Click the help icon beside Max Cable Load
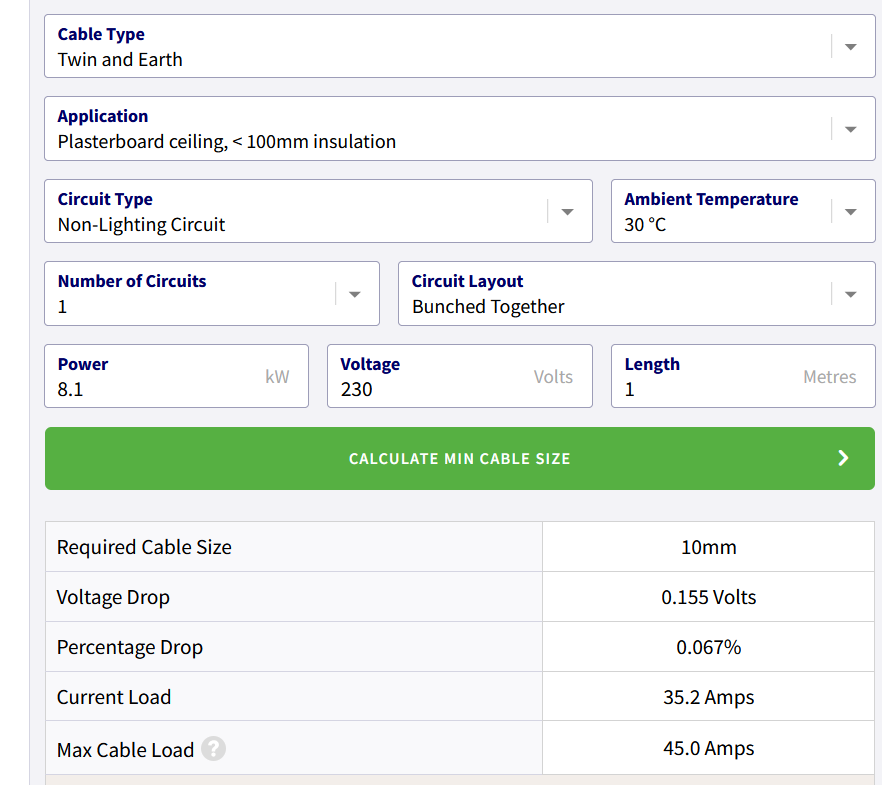This screenshot has width=882, height=785. [213, 749]
